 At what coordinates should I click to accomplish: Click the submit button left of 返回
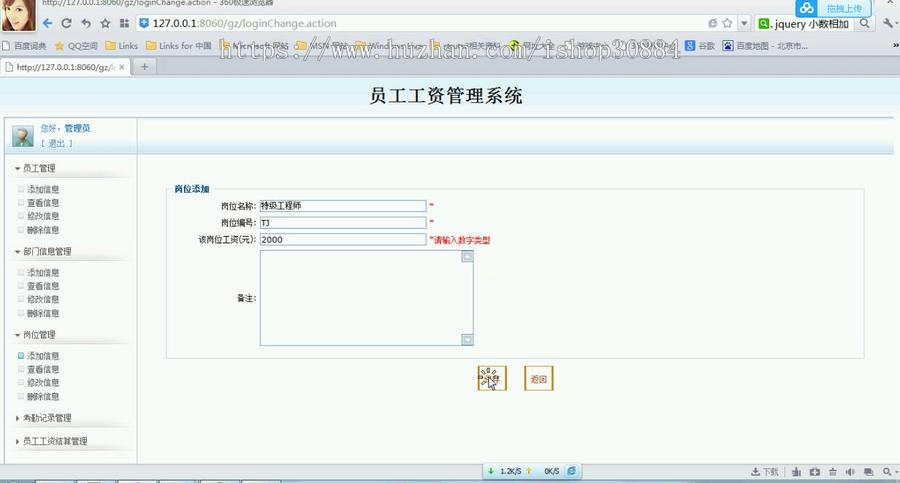[x=492, y=378]
